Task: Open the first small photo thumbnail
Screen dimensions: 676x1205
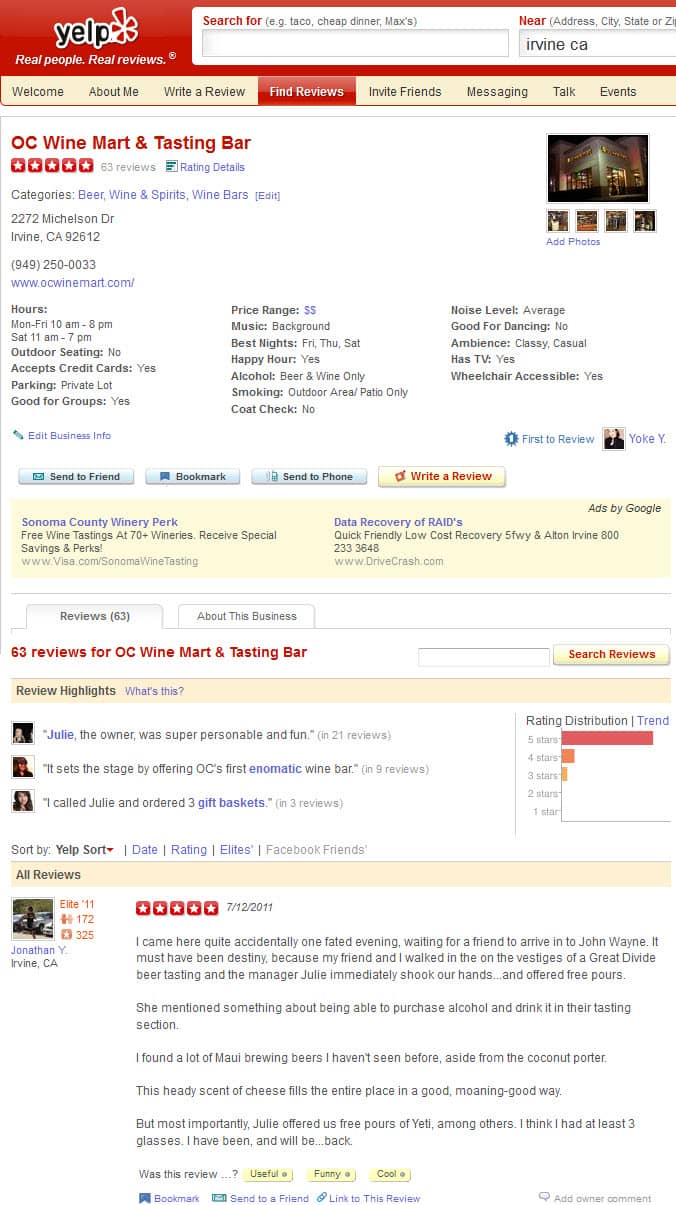Action: click(557, 220)
